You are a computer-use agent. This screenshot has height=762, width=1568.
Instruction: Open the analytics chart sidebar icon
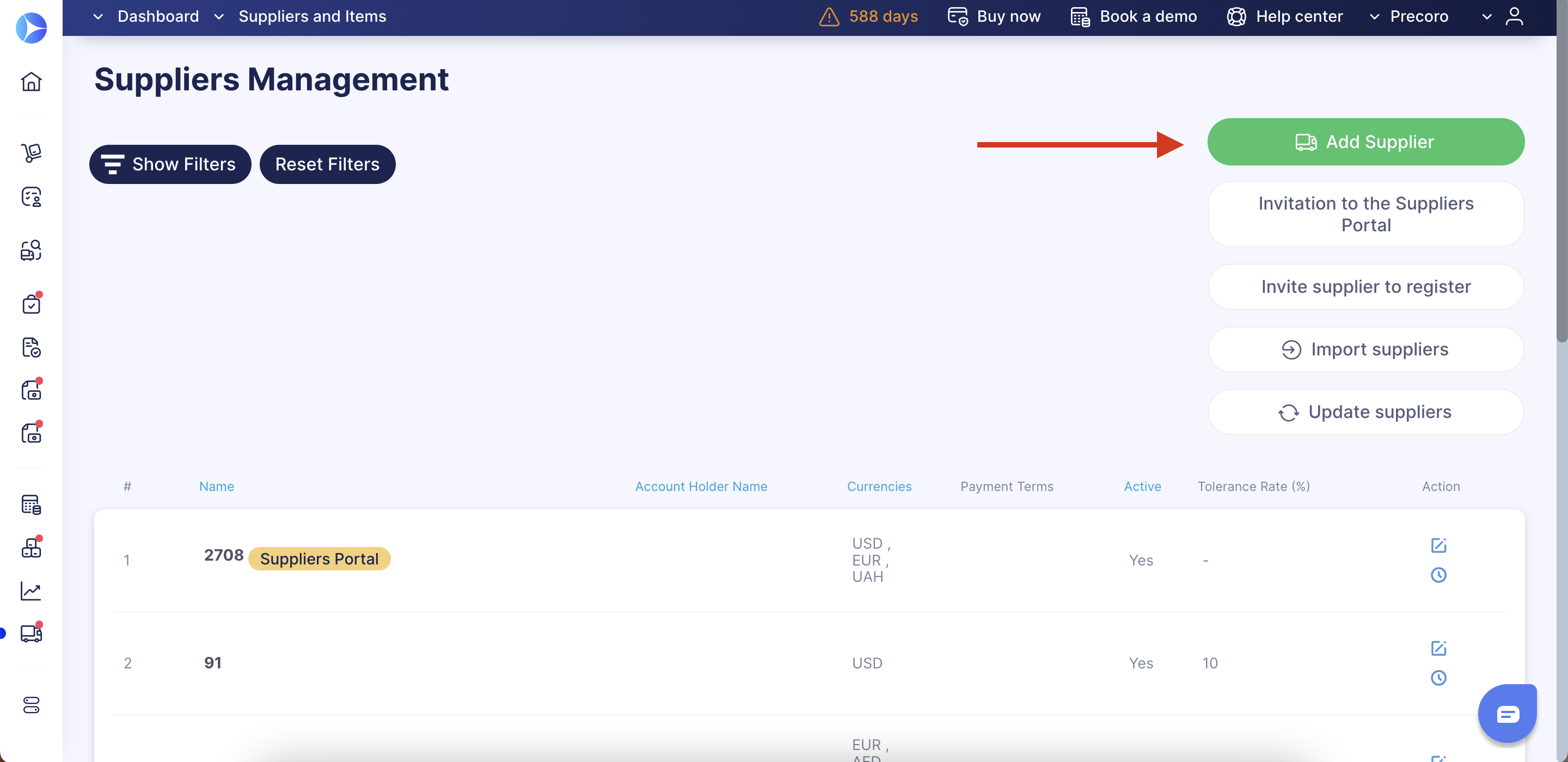click(31, 591)
